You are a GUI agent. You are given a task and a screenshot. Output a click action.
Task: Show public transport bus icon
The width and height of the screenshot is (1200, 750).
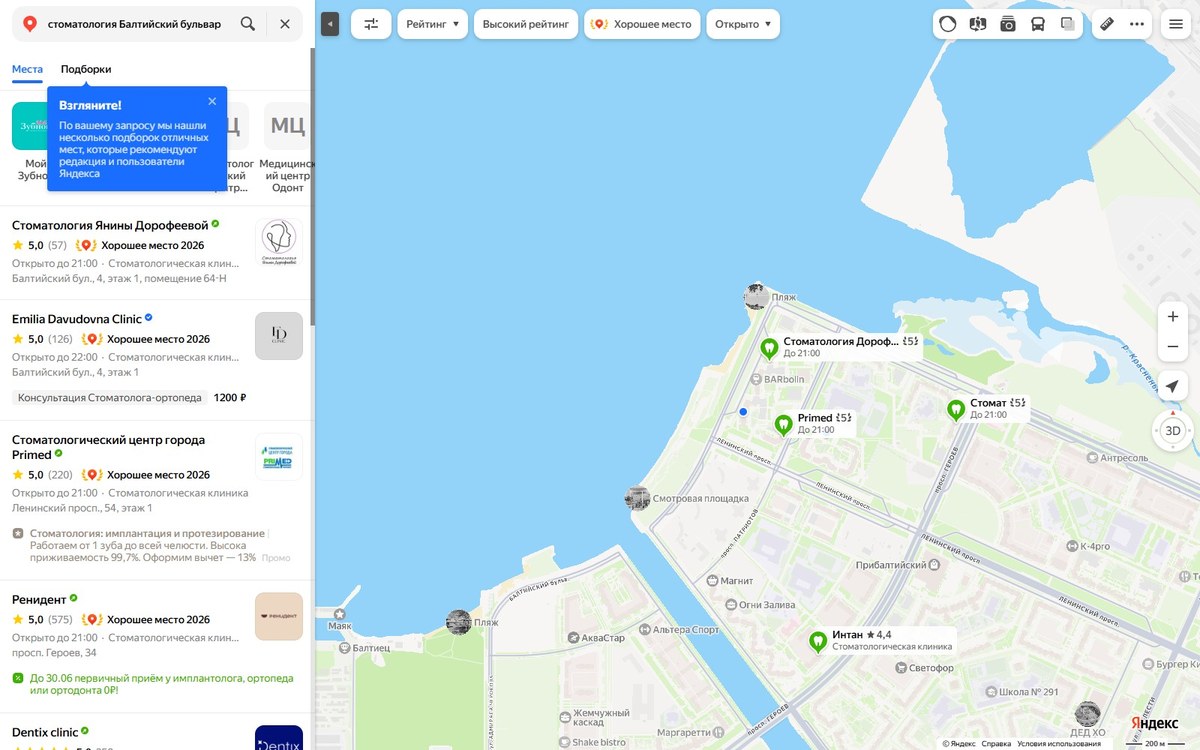pos(1038,24)
